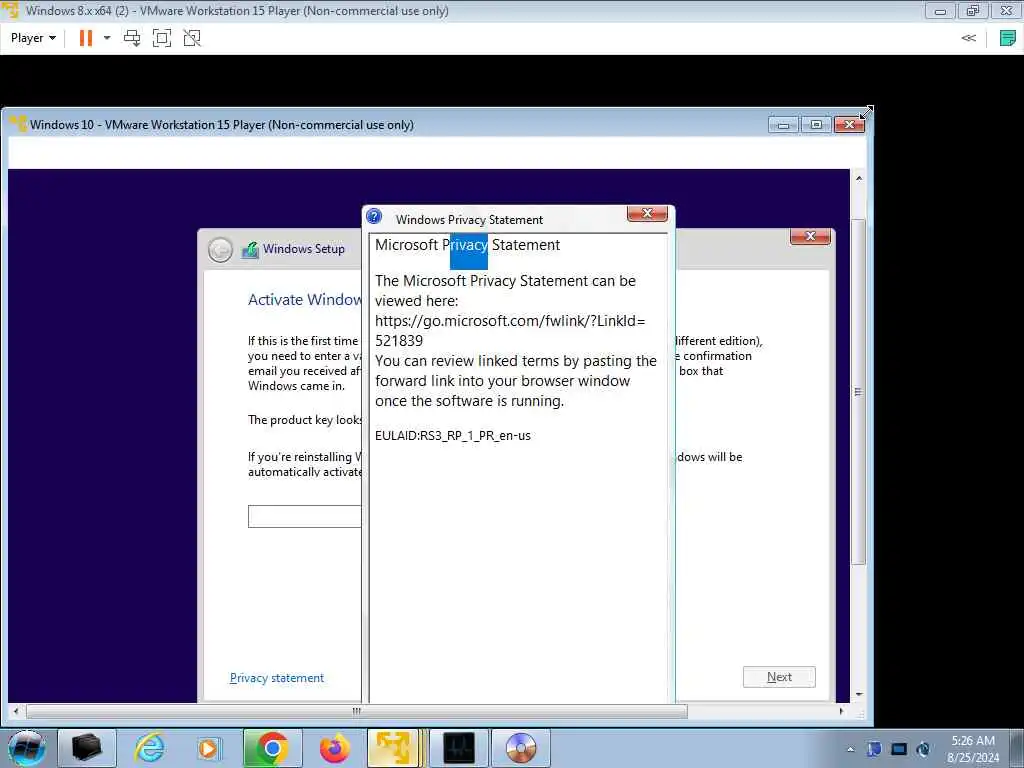Image resolution: width=1024 pixels, height=768 pixels.
Task: Click the Unity mode toolbar icon
Action: 192,38
